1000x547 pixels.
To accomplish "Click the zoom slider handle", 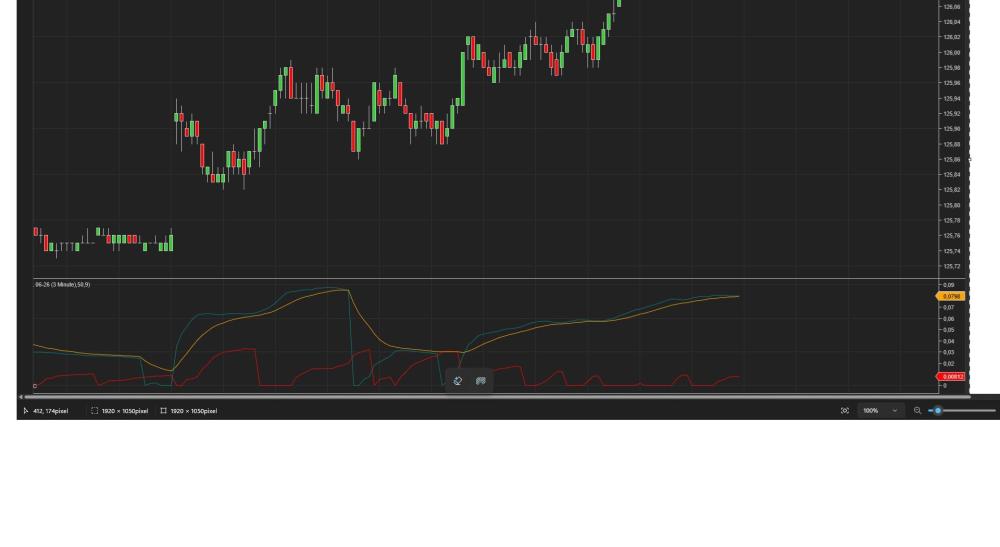I will [938, 411].
